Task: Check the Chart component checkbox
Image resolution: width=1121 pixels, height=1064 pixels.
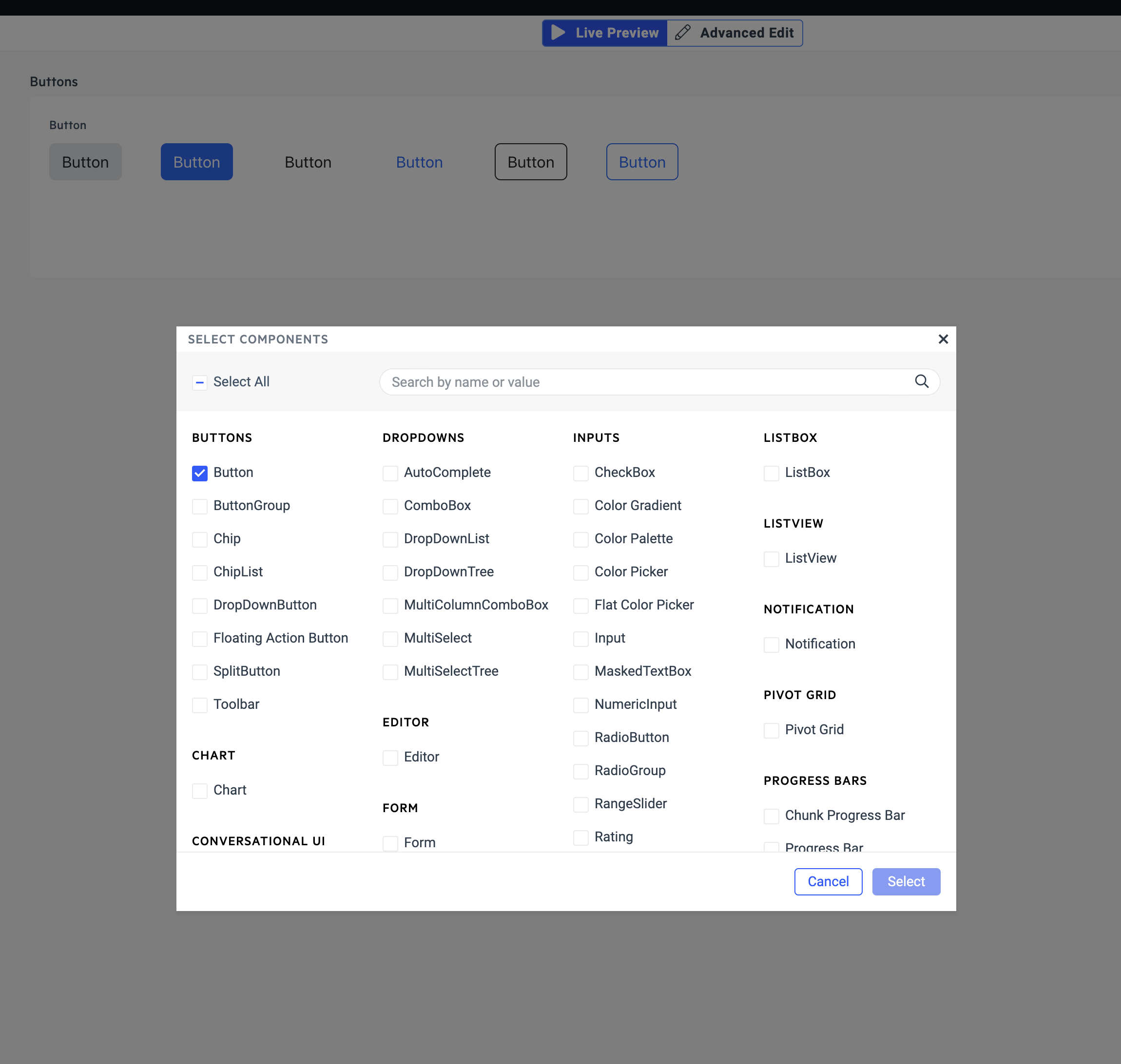Action: [x=200, y=791]
